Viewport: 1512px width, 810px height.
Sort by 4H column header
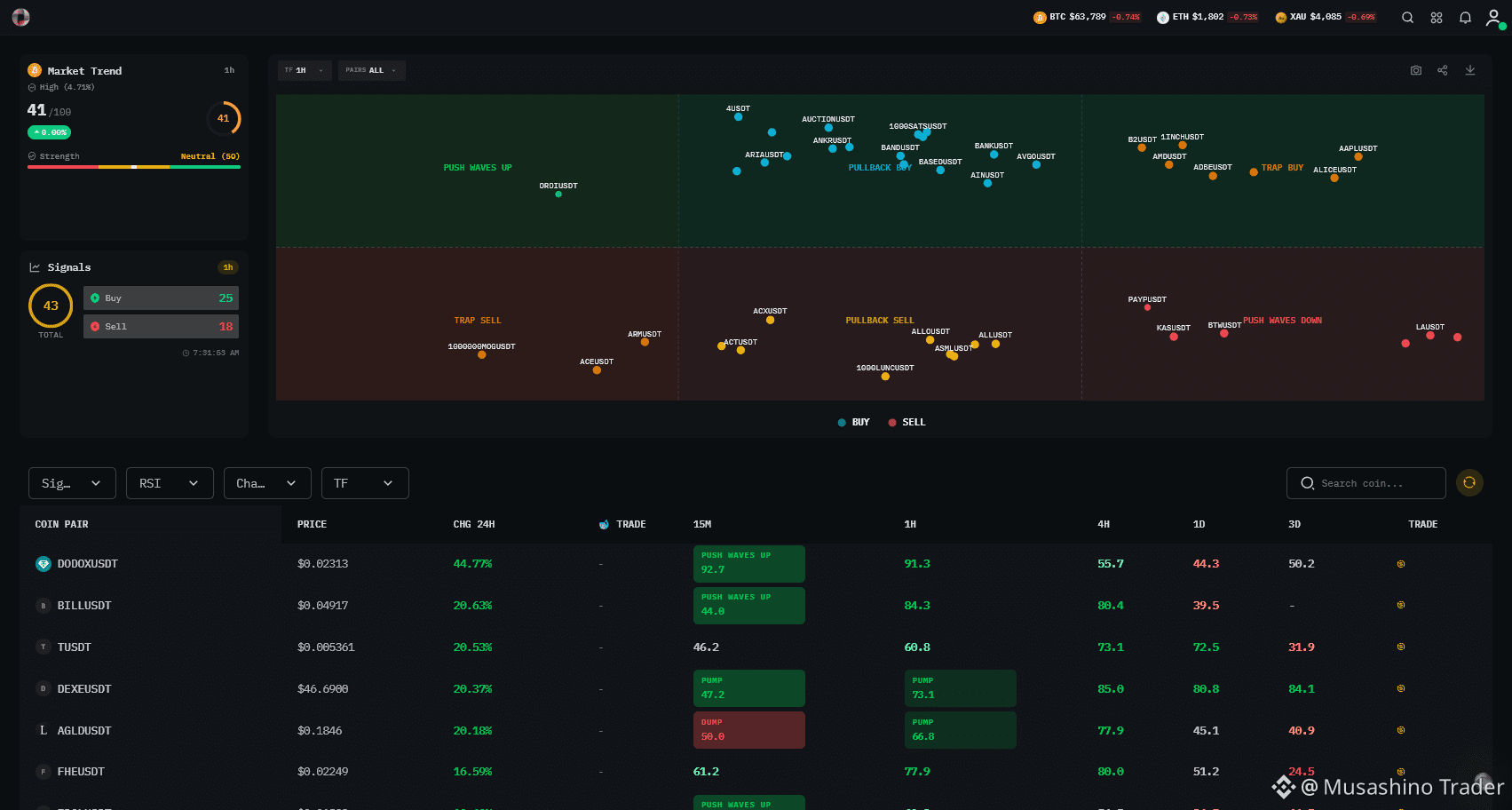[1104, 525]
